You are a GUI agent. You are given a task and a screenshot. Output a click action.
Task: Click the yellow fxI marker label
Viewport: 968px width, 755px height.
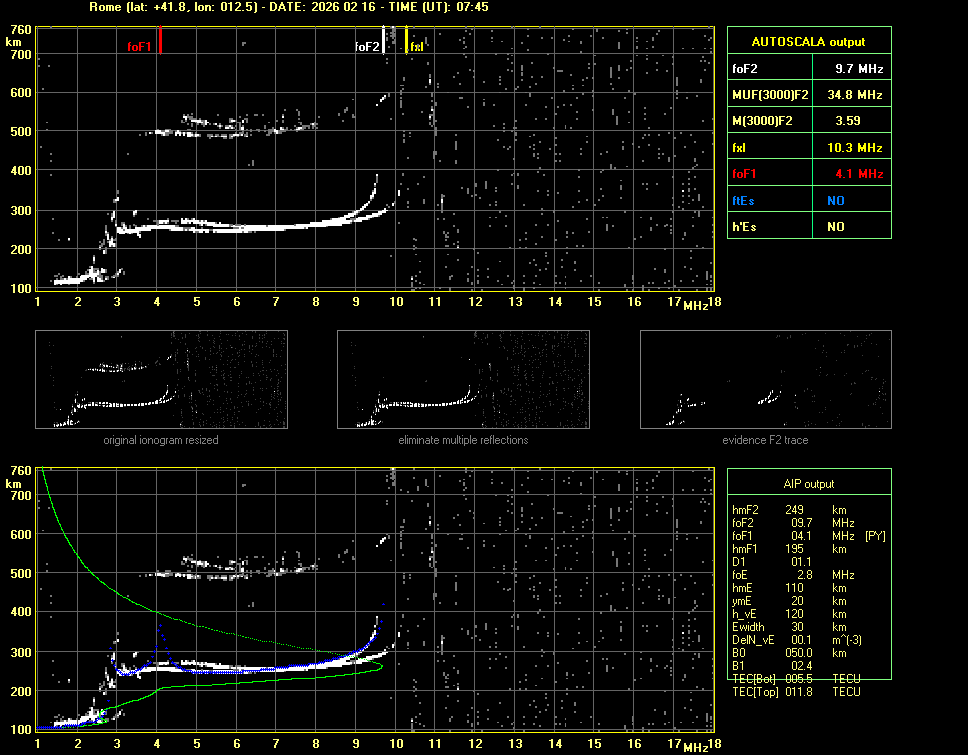point(417,47)
